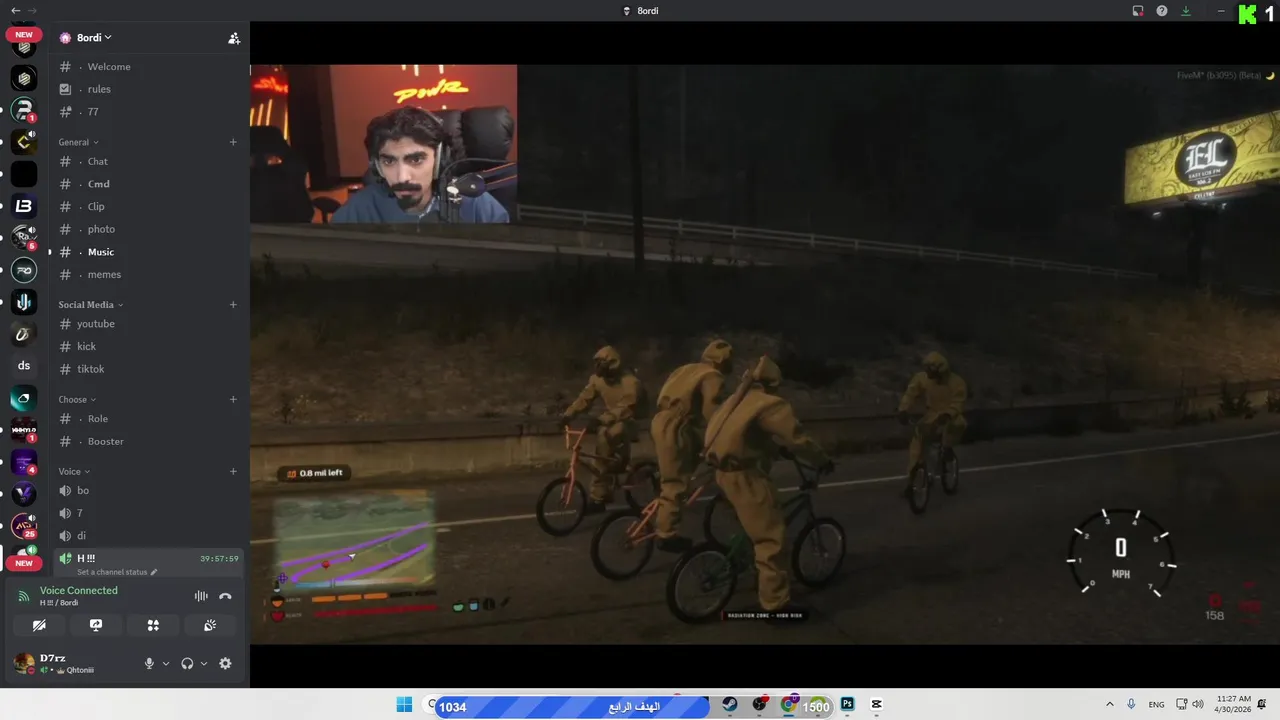Image resolution: width=1280 pixels, height=720 pixels.
Task: Turn on camera in voice panel
Action: 39,625
